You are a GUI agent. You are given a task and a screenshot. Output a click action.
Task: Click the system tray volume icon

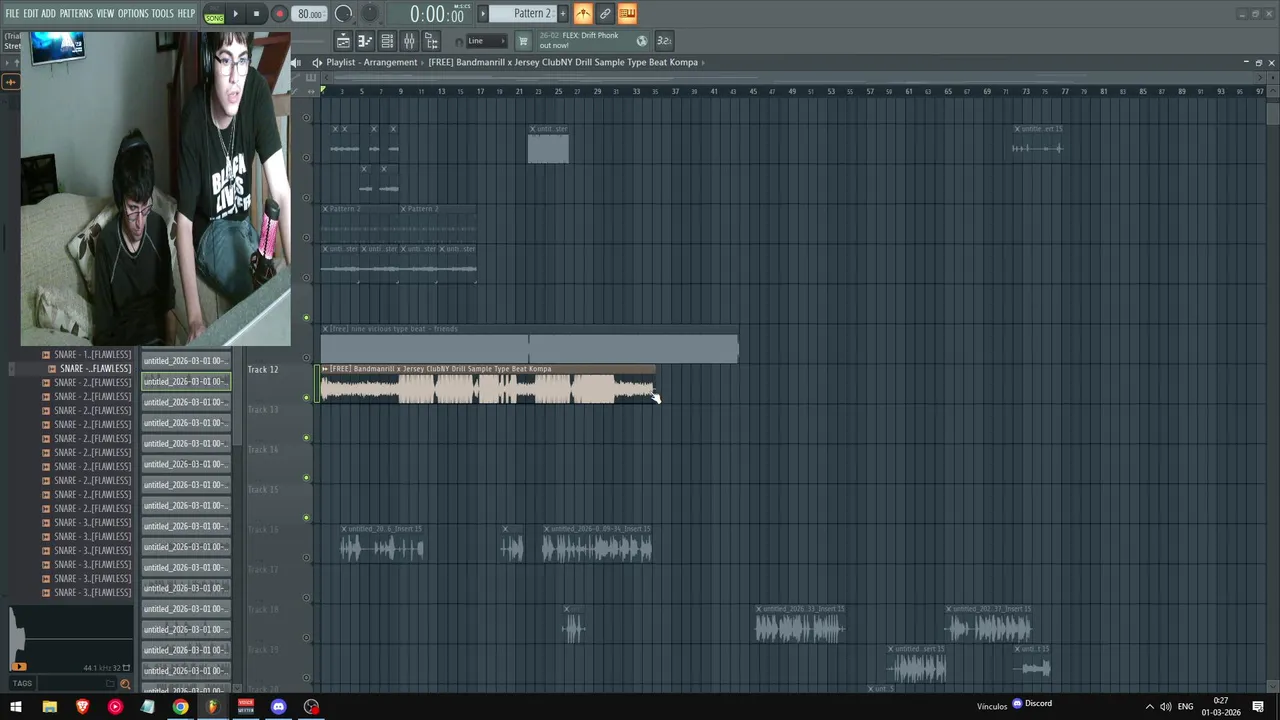pyautogui.click(x=1164, y=707)
